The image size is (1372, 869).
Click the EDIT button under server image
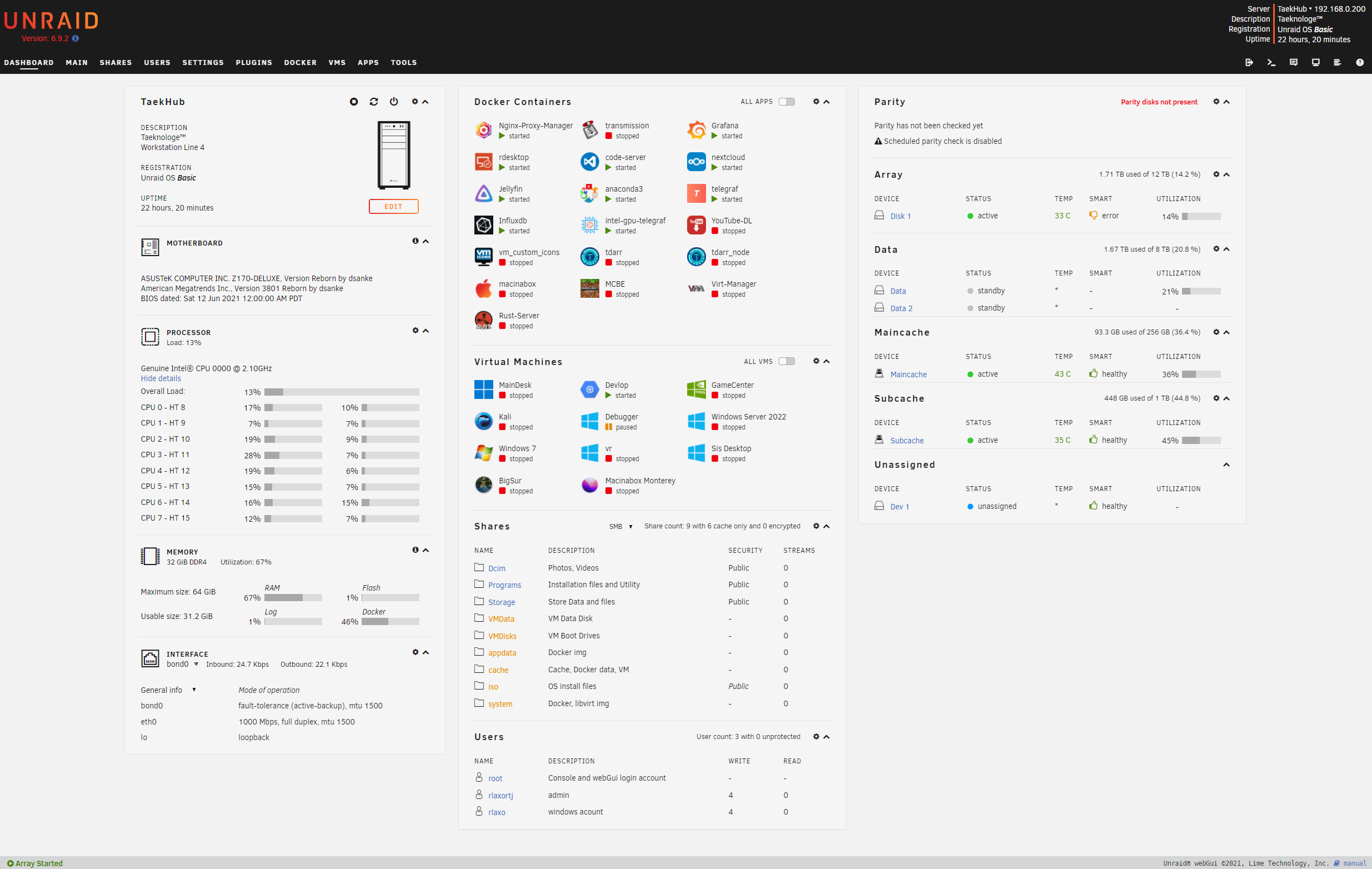pyautogui.click(x=393, y=206)
